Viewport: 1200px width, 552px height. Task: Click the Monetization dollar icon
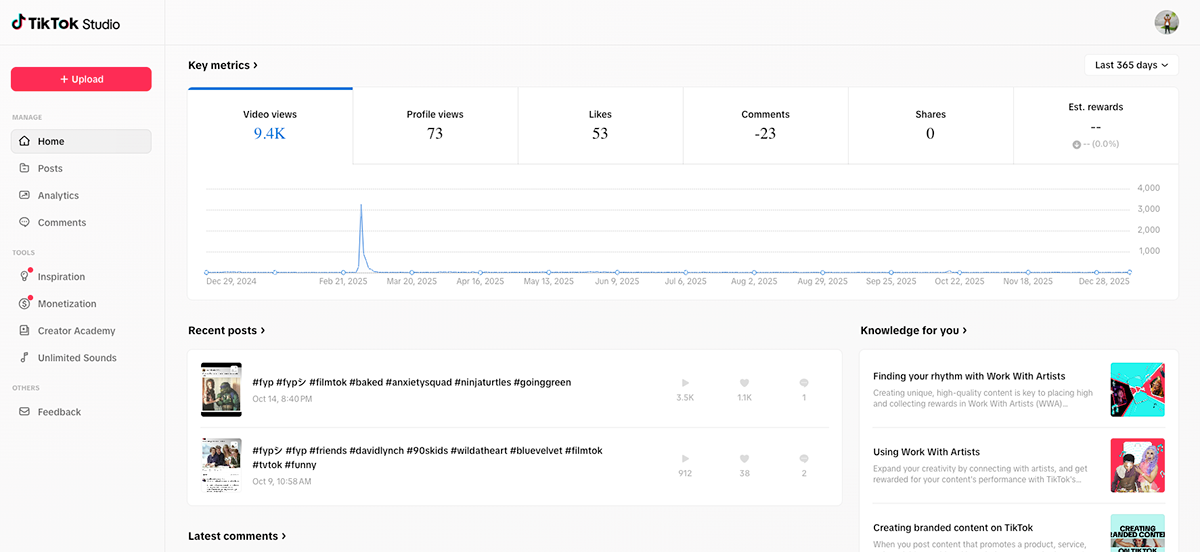point(25,304)
